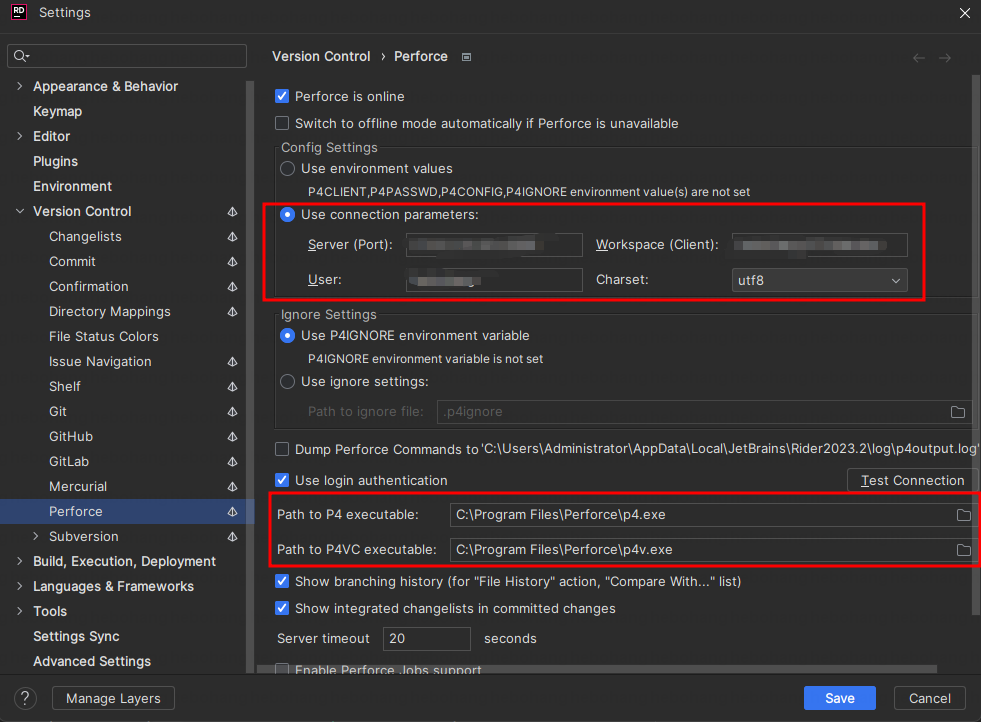The width and height of the screenshot is (981, 722).
Task: Open Environment settings page
Action: pyautogui.click(x=73, y=186)
